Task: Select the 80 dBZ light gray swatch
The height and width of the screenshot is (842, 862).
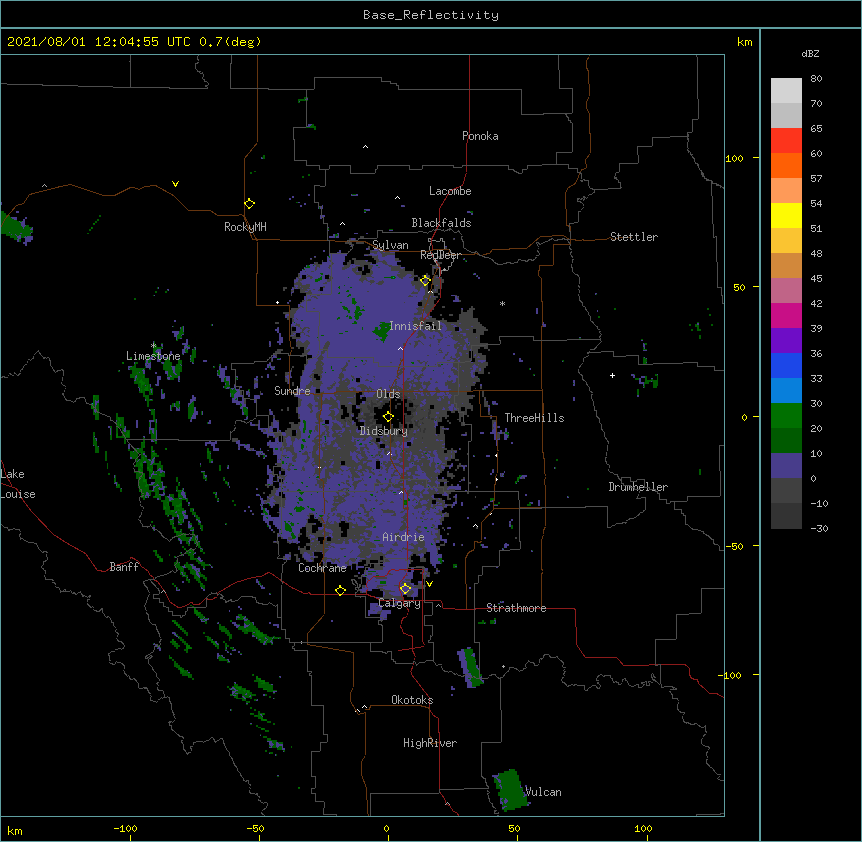Action: click(x=786, y=91)
